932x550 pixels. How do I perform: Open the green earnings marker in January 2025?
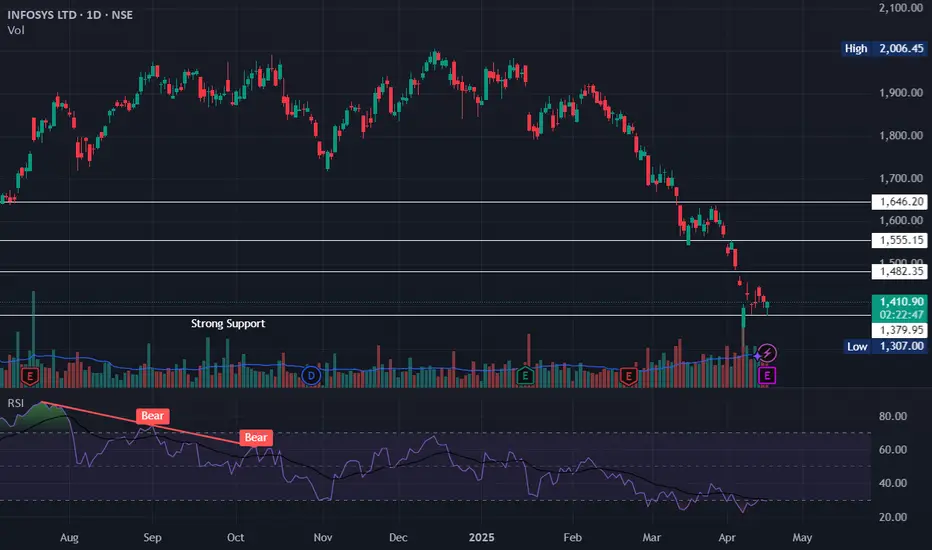point(525,376)
